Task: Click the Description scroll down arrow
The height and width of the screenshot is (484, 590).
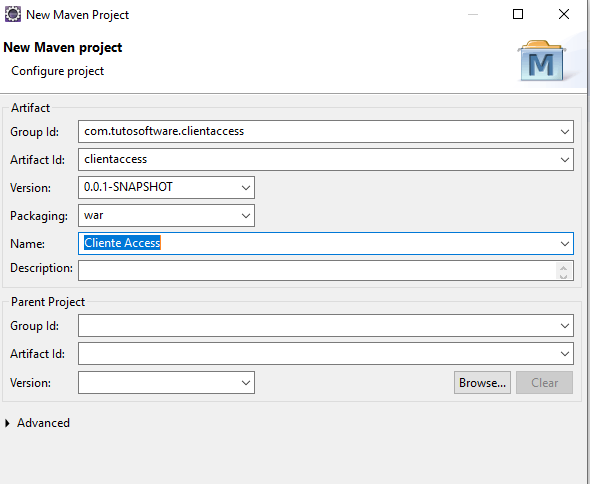Action: click(x=563, y=276)
